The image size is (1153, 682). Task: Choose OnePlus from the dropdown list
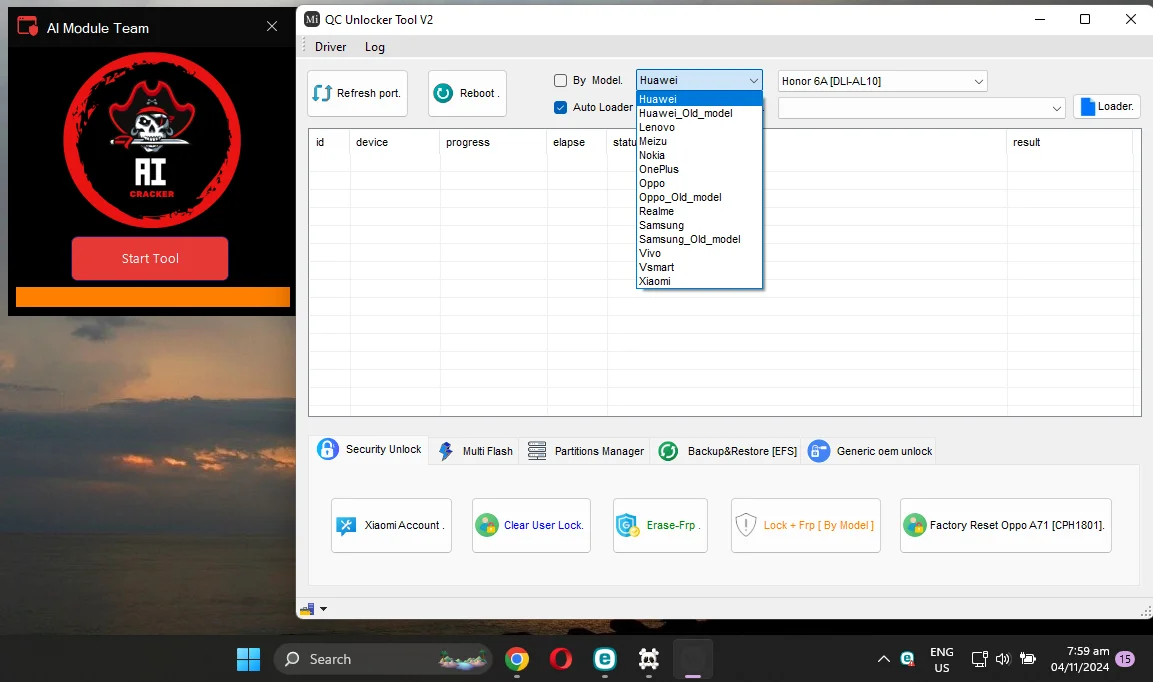point(699,169)
